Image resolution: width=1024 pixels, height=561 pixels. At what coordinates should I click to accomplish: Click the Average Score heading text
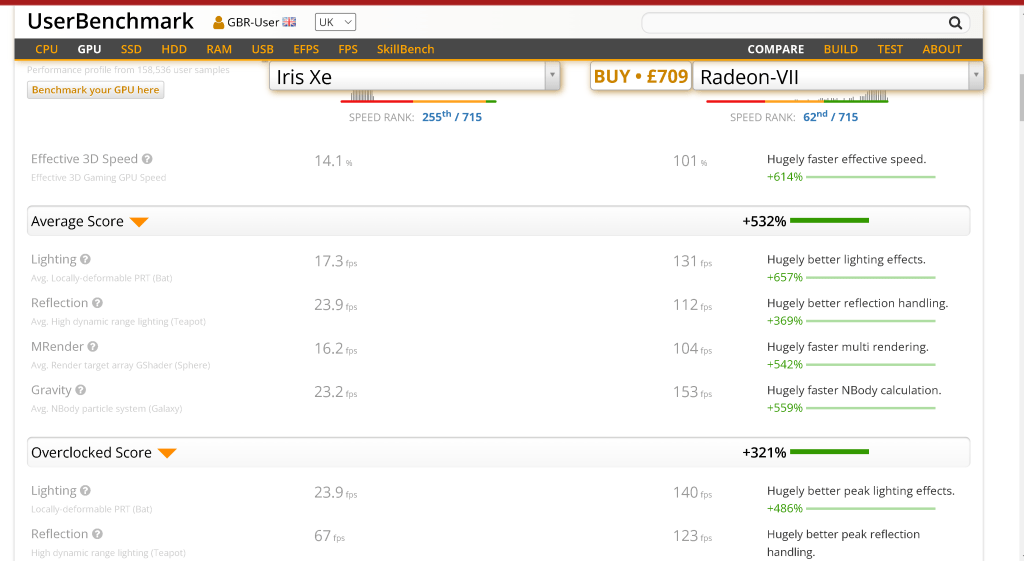[x=77, y=221]
